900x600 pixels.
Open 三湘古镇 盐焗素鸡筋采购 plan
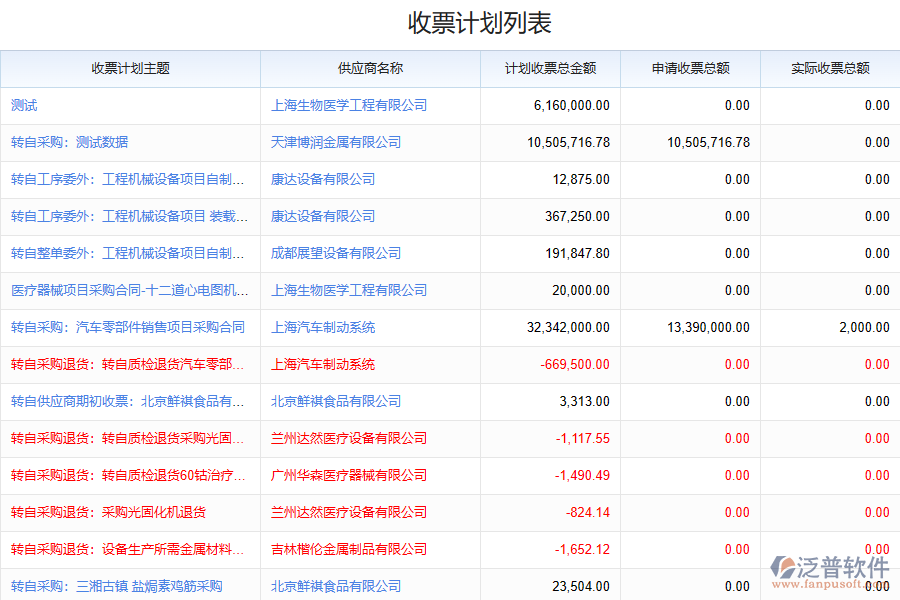(x=116, y=586)
